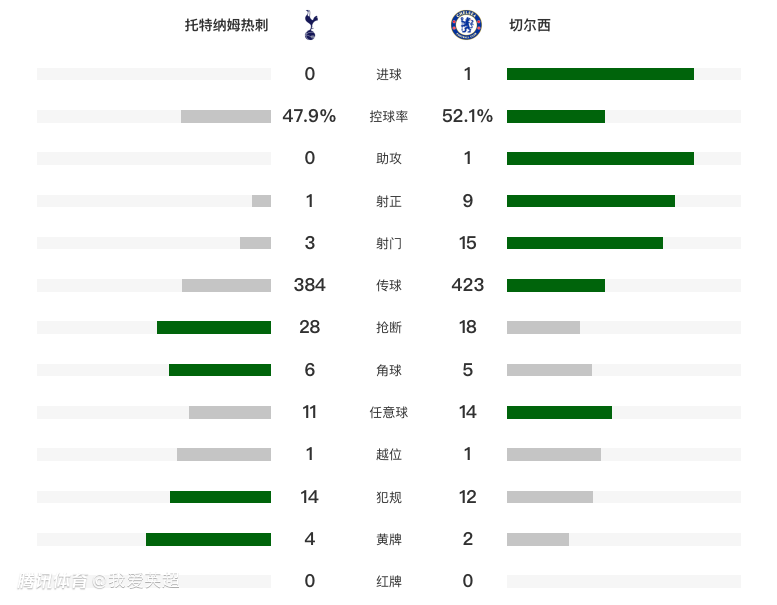
Task: Select the 任意球 stat label
Action: (389, 412)
